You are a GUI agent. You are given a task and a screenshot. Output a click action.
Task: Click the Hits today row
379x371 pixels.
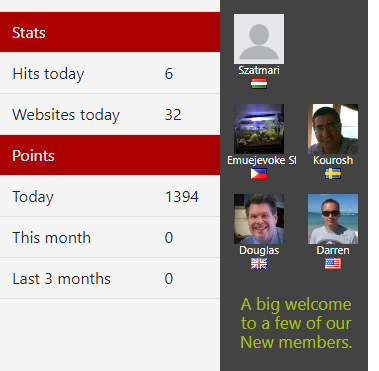click(110, 73)
